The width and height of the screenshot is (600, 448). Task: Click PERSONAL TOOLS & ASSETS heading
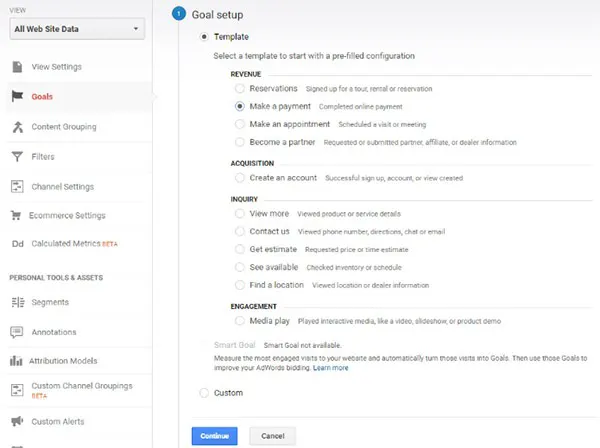click(56, 277)
